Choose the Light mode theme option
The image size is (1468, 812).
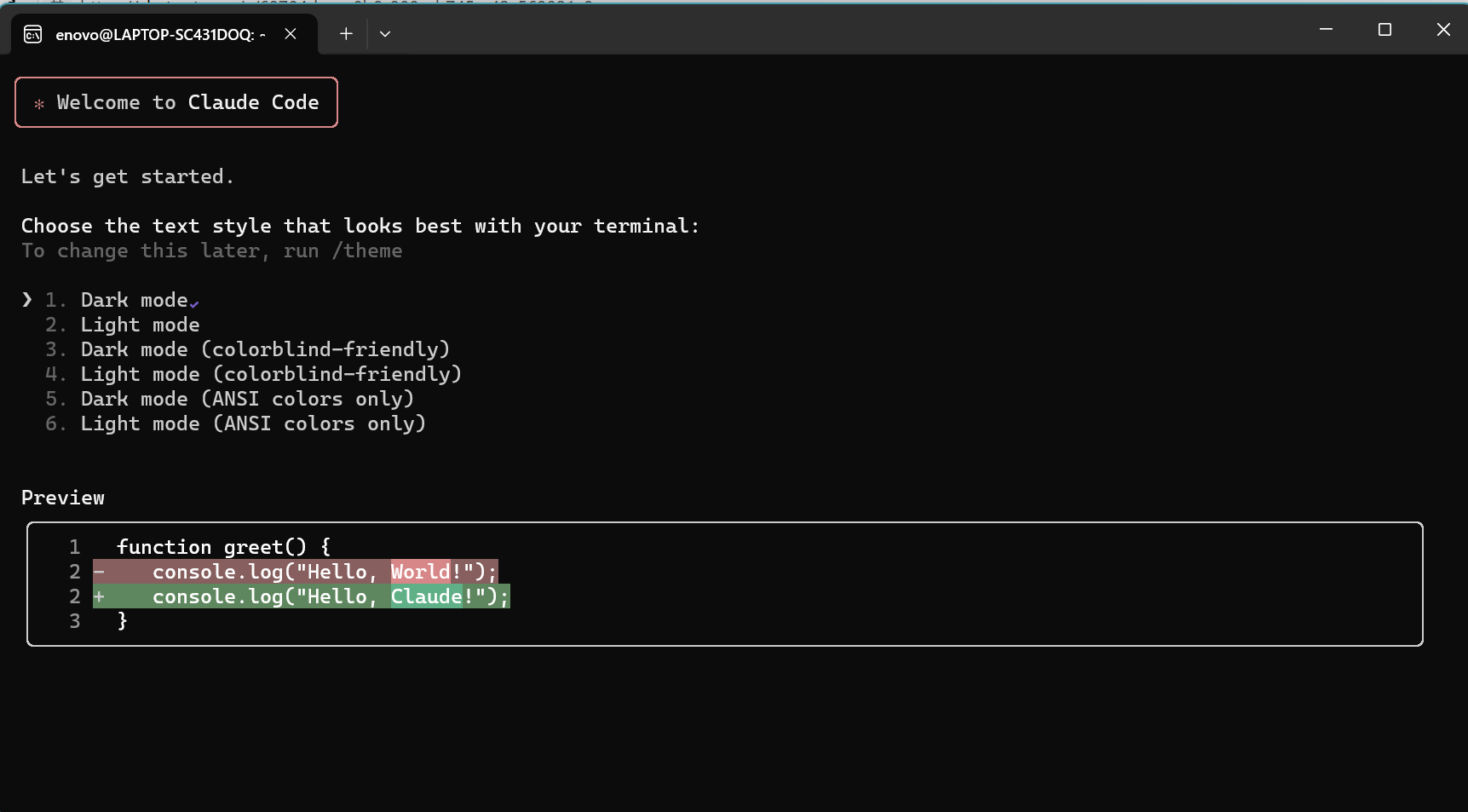(140, 325)
